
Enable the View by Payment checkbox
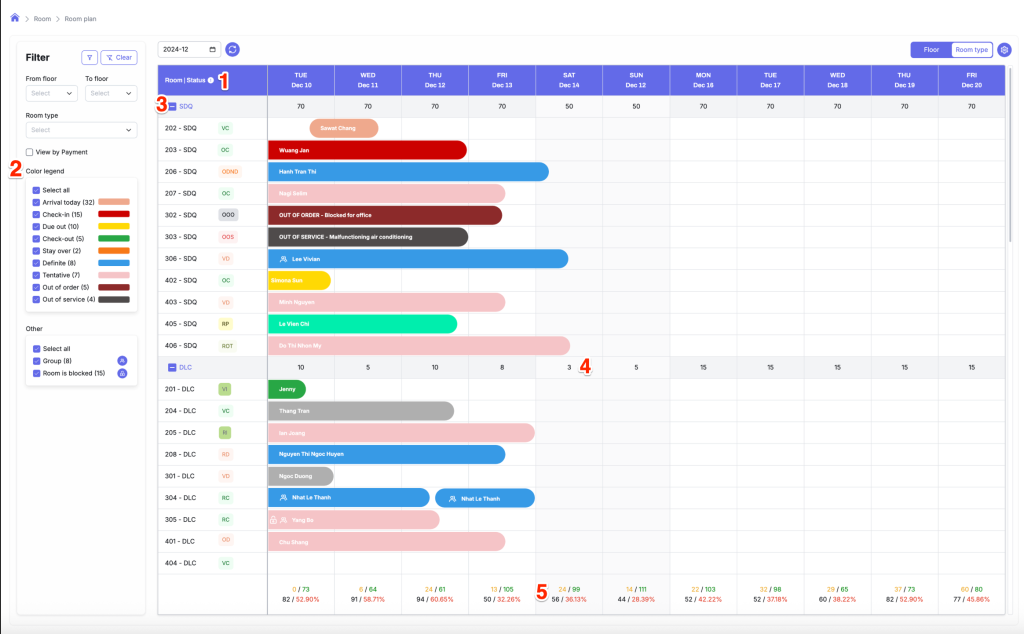(30, 152)
